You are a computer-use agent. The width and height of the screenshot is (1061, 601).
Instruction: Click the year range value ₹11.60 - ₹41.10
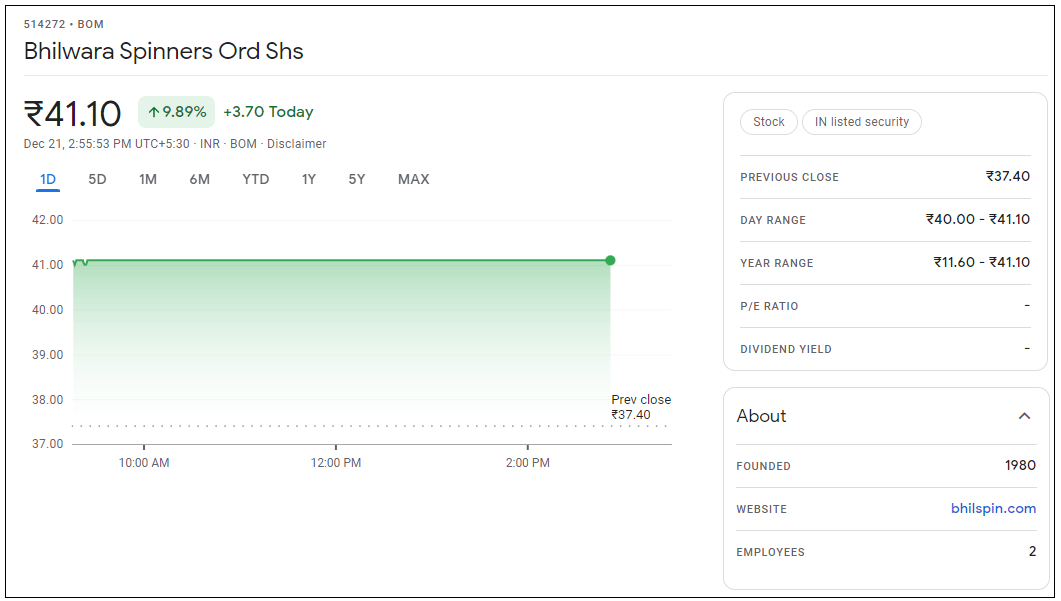982,263
